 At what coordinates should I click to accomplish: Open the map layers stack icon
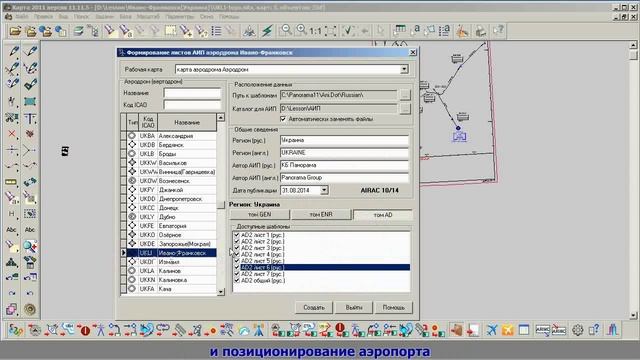pyautogui.click(x=79, y=31)
